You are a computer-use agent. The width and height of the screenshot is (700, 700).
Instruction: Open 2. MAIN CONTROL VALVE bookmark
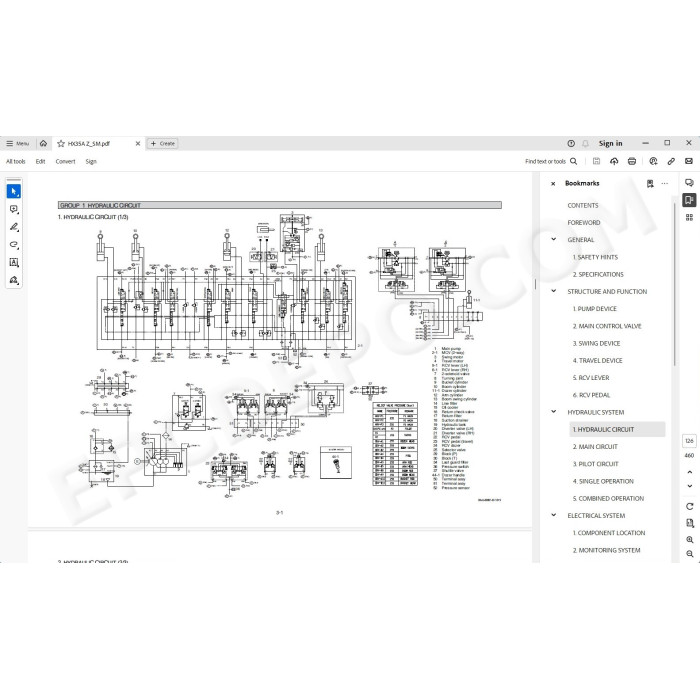coord(607,326)
